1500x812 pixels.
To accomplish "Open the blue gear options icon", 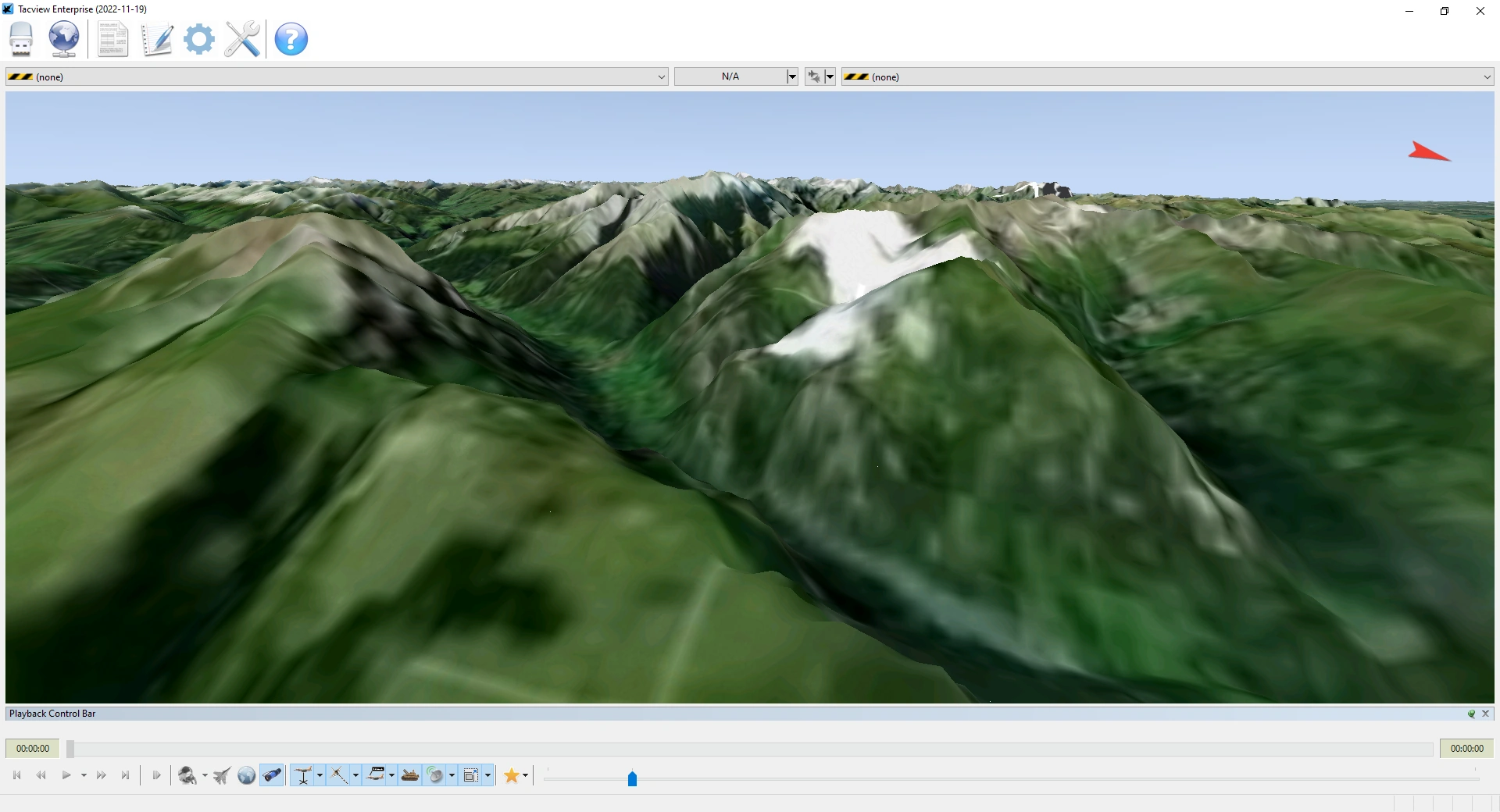I will click(199, 39).
